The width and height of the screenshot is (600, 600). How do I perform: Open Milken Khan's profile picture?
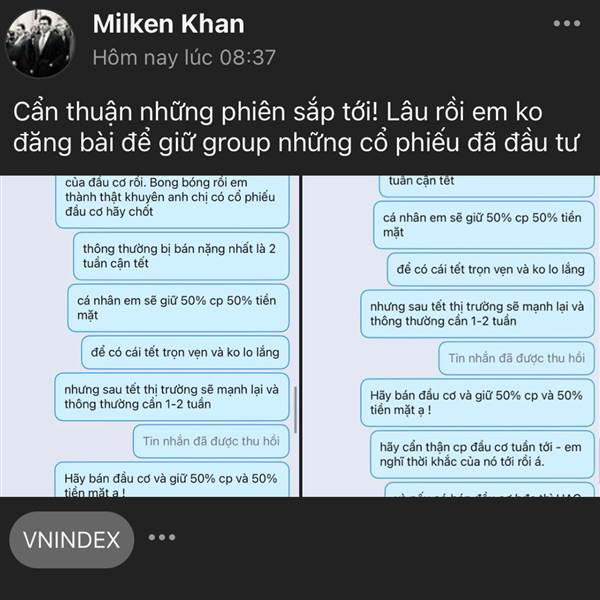(40, 43)
